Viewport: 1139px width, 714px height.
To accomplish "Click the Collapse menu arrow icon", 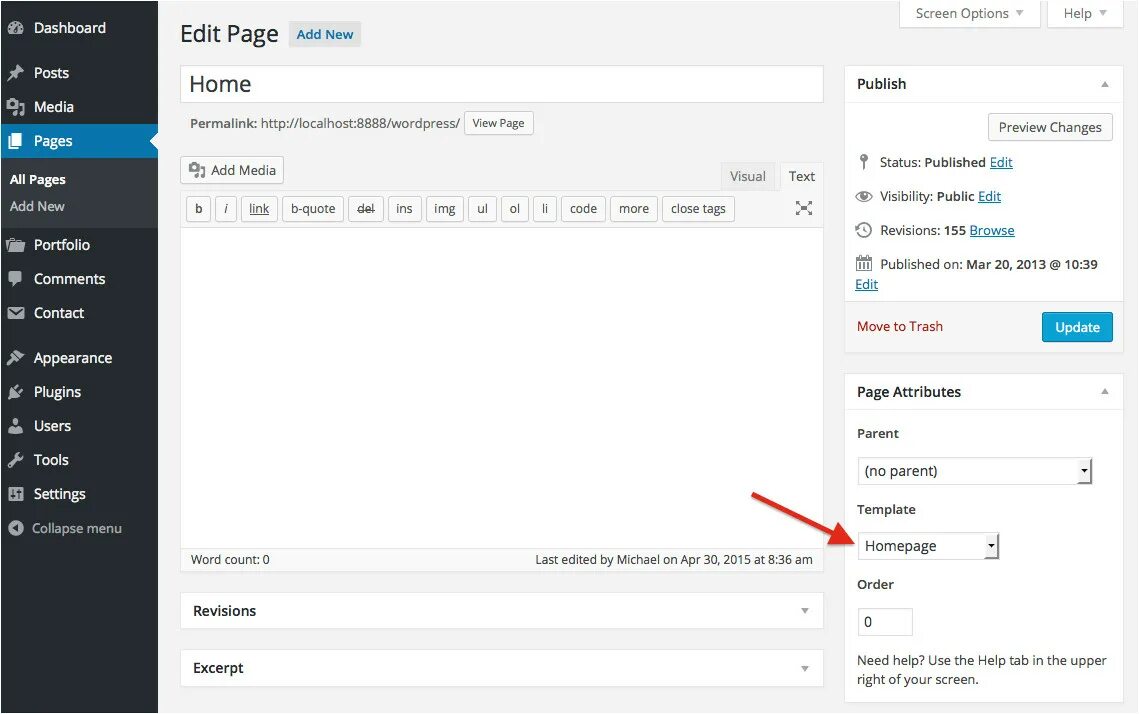I will coord(16,528).
